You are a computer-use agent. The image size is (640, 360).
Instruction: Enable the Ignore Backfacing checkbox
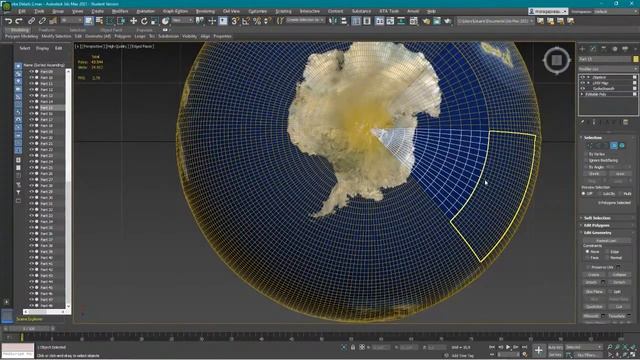[x=586, y=160]
